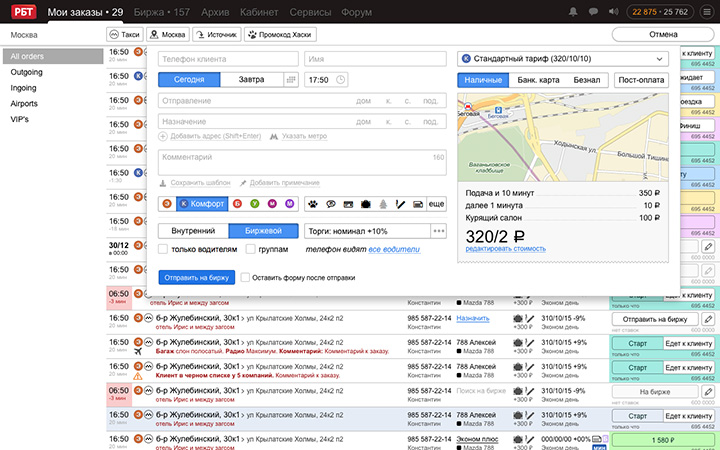The image size is (720, 450).
Task: Click the plus icon for Добавить адрес
Action: coord(163,136)
